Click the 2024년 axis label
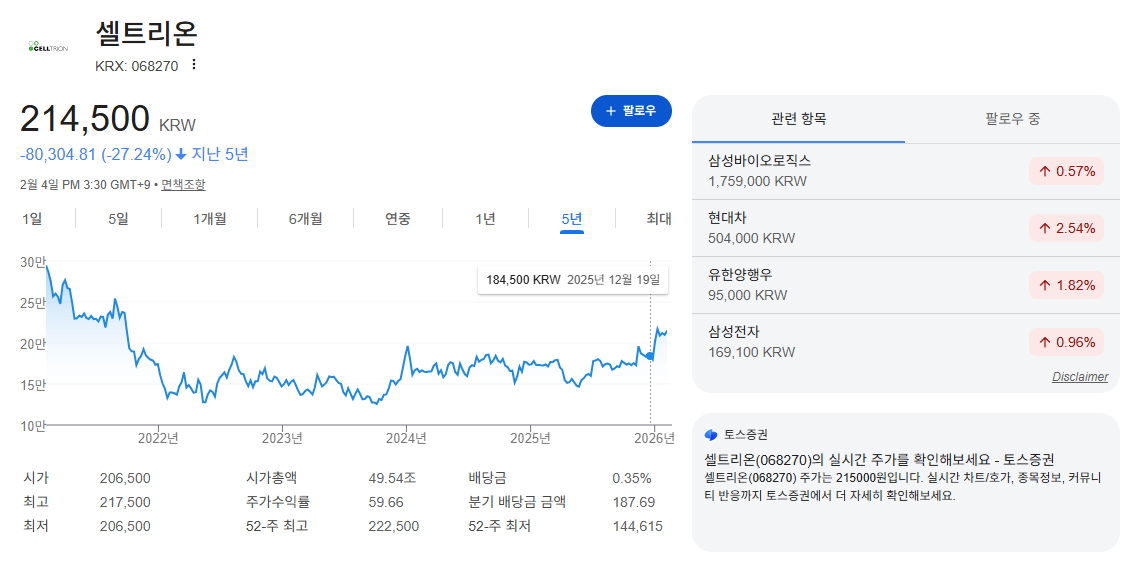The height and width of the screenshot is (564, 1131). pyautogui.click(x=406, y=438)
